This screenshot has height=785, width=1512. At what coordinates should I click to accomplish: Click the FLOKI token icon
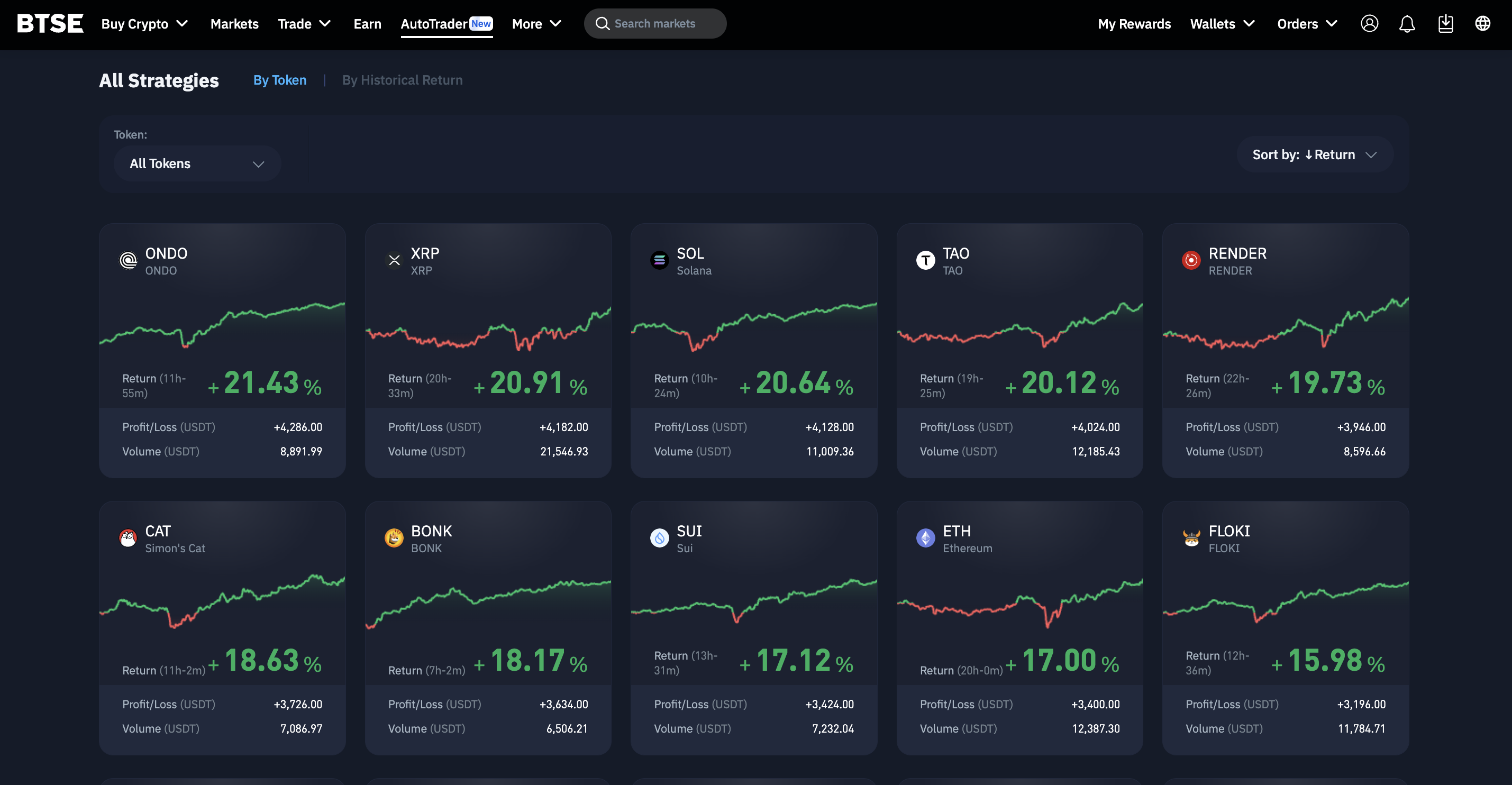click(1191, 537)
